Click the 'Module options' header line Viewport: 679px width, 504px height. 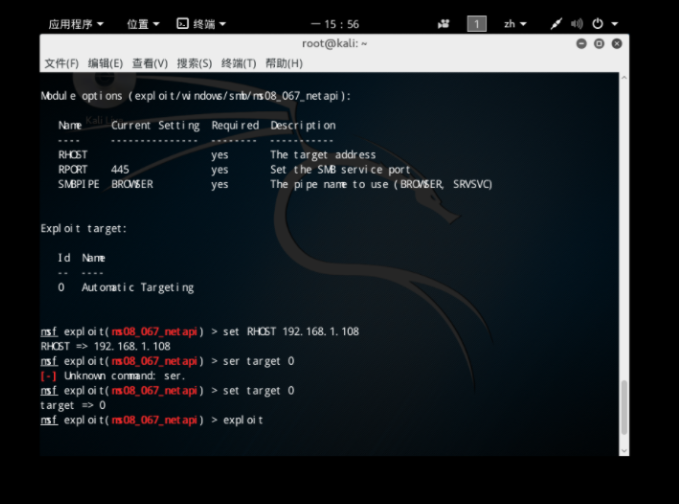coord(196,96)
